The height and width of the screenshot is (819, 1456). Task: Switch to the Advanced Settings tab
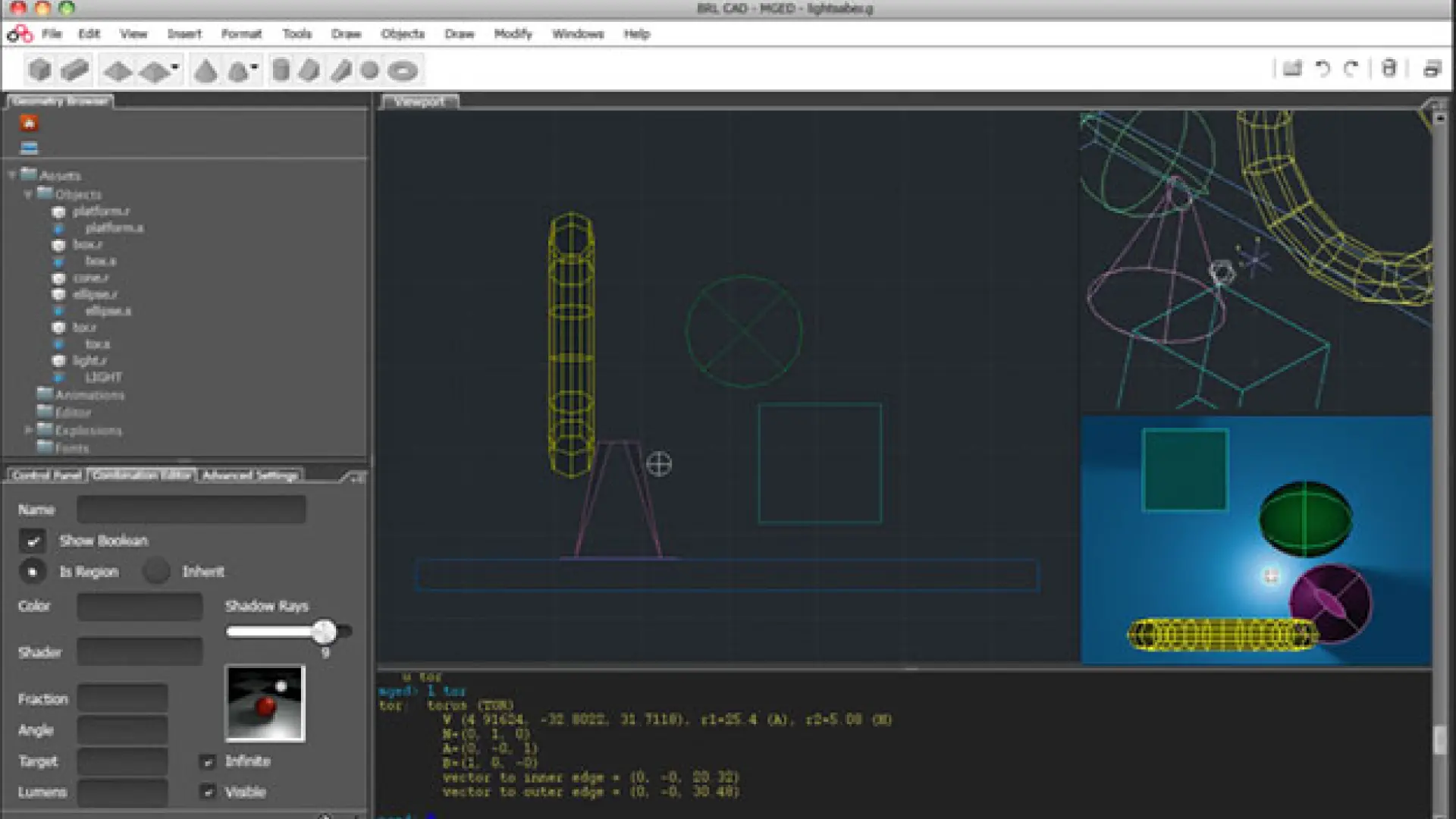click(250, 475)
